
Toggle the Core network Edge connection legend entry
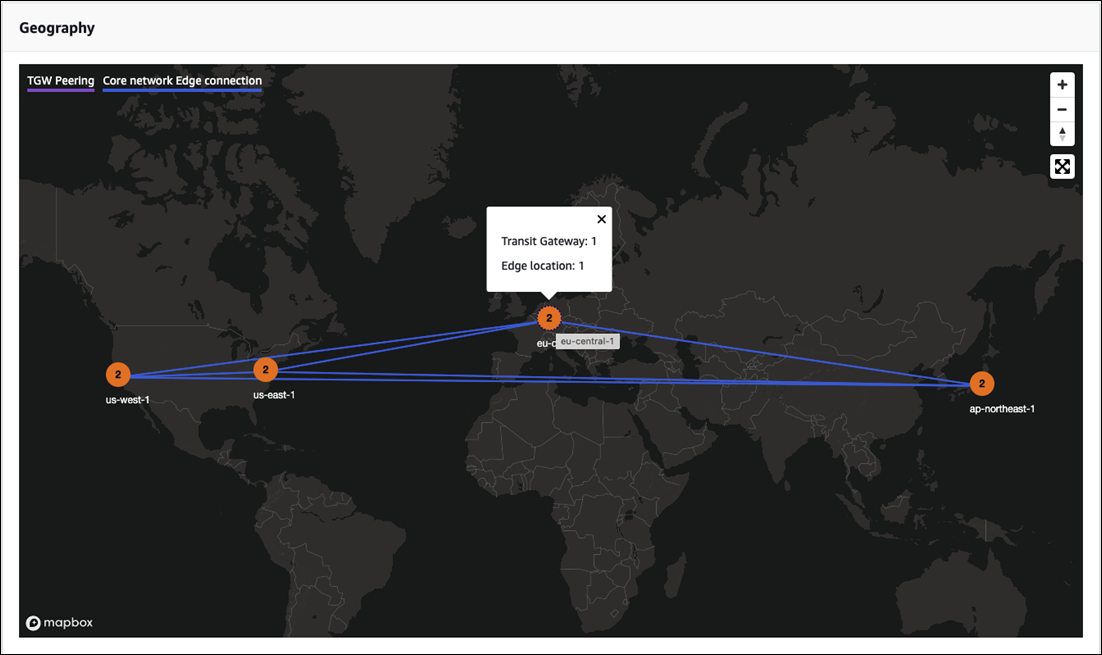click(182, 80)
